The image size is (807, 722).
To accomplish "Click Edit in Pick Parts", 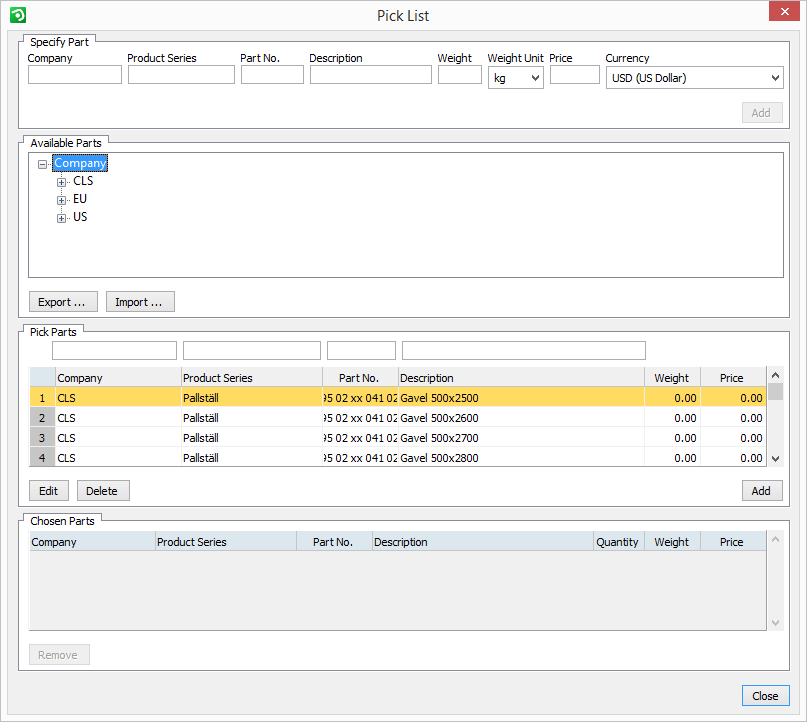I will pos(48,491).
